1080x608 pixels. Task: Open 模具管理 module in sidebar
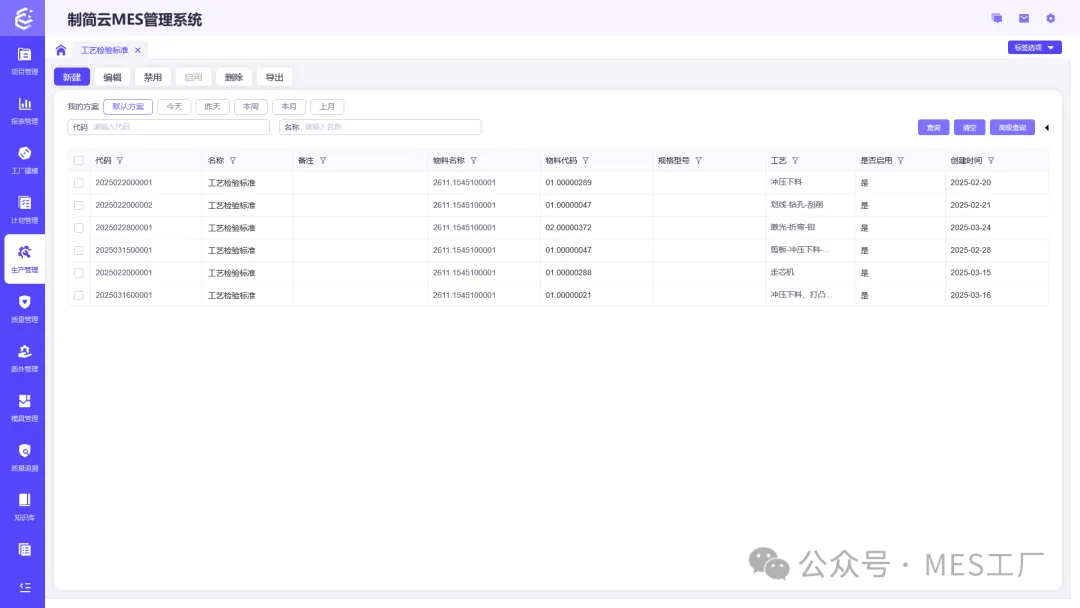24,406
